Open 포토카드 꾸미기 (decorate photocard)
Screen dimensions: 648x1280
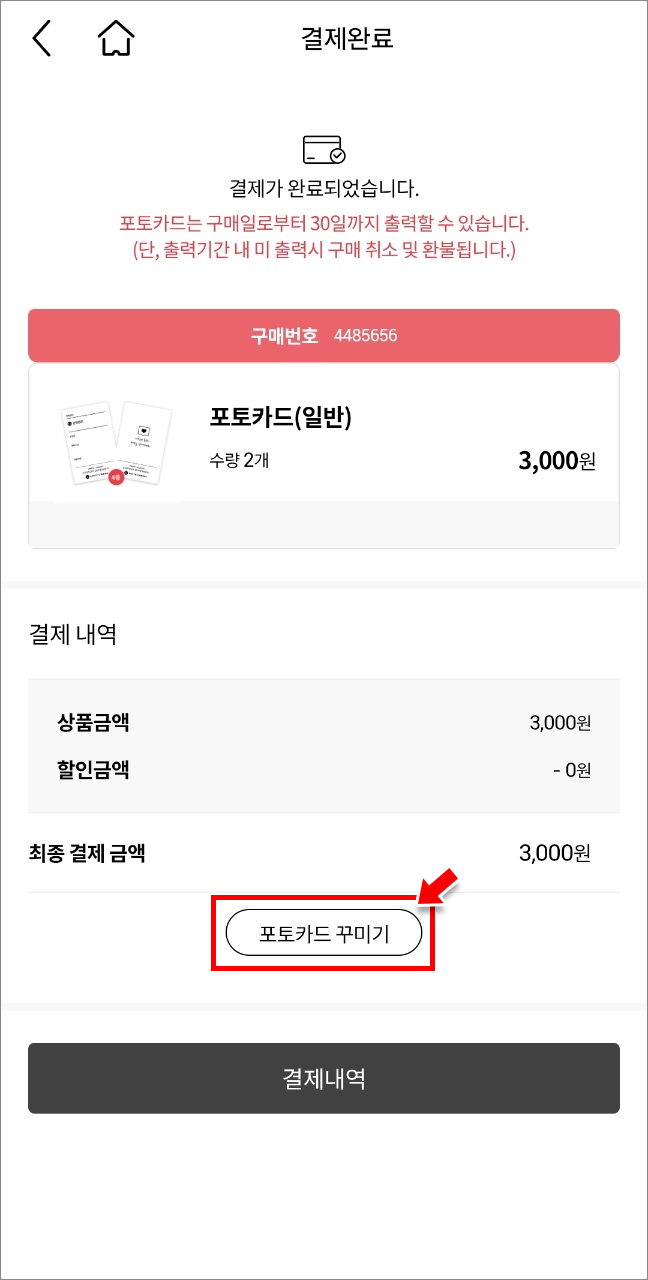point(323,931)
